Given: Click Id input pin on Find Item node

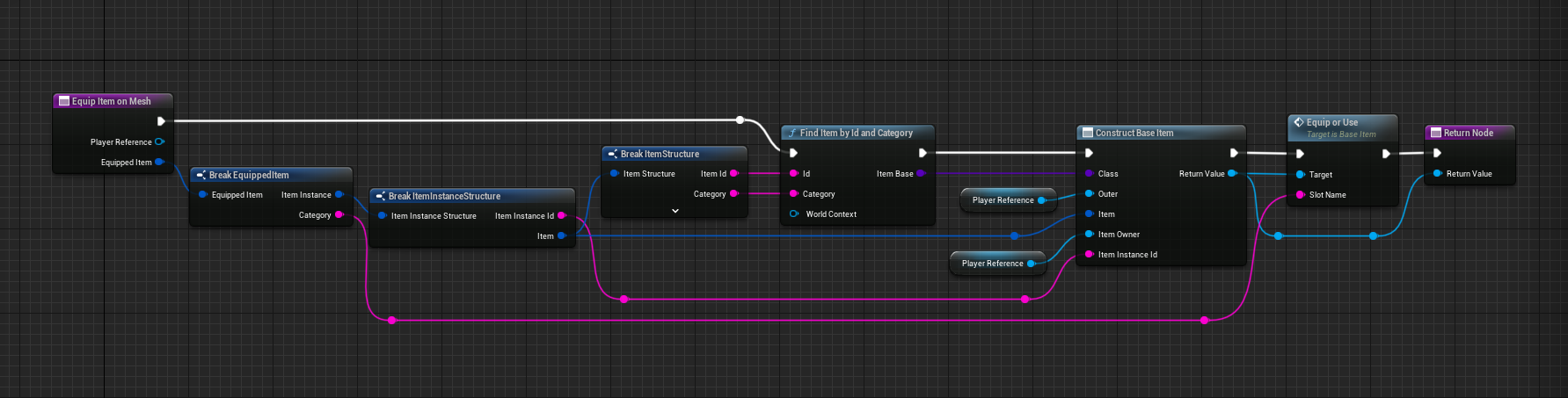Looking at the screenshot, I should pyautogui.click(x=793, y=174).
